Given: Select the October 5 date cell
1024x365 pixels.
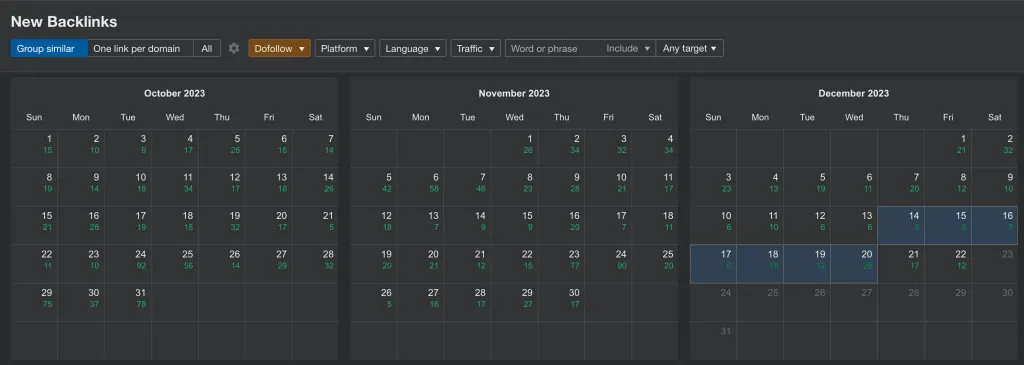Looking at the screenshot, I should click(222, 148).
